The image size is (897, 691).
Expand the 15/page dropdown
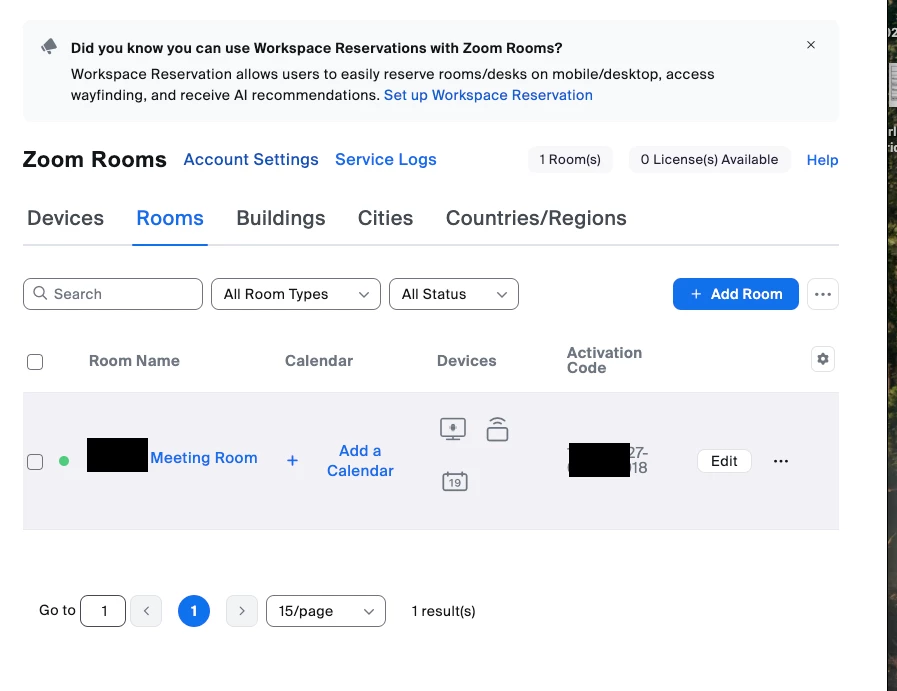point(326,611)
